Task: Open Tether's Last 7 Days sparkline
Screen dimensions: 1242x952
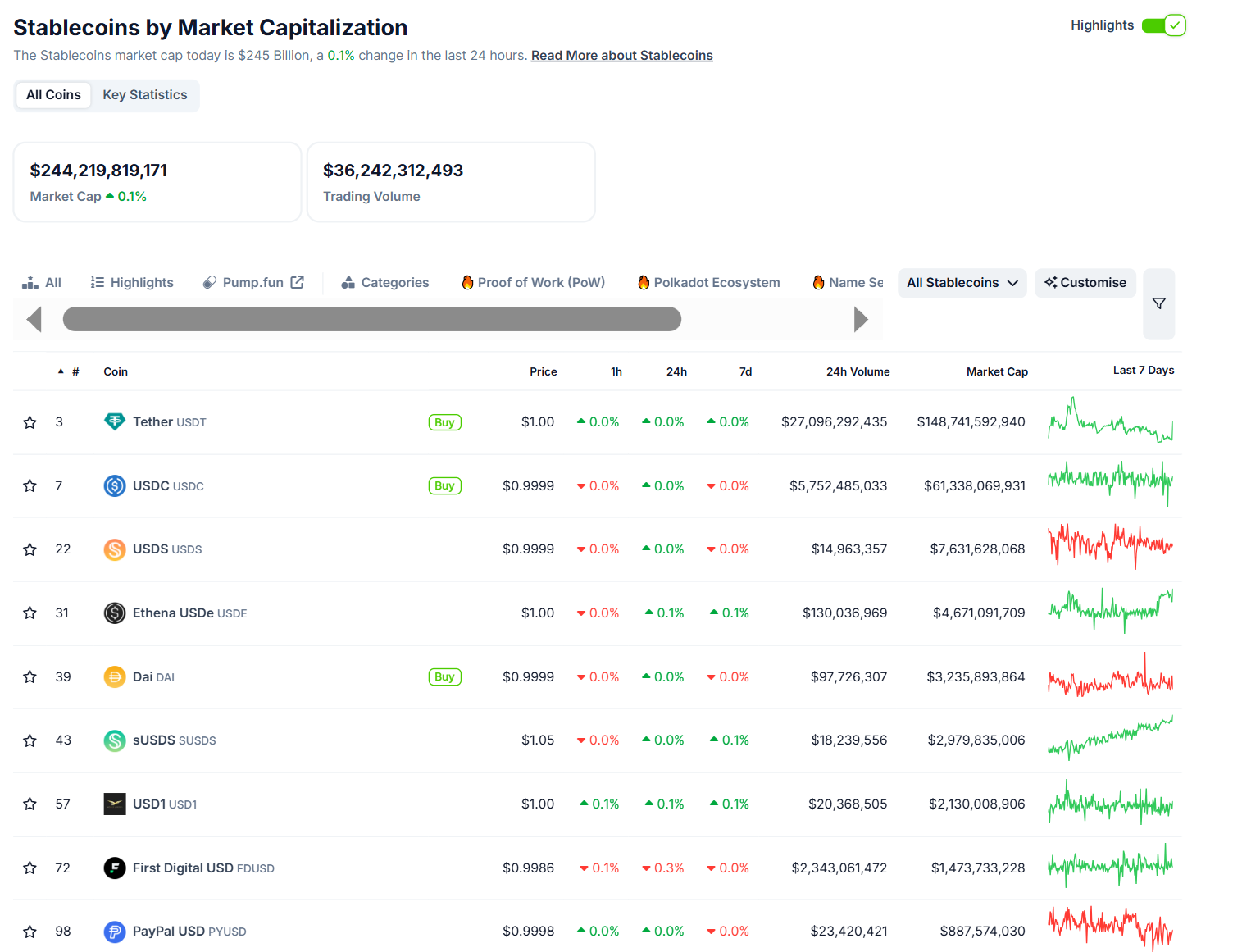Action: (1111, 421)
